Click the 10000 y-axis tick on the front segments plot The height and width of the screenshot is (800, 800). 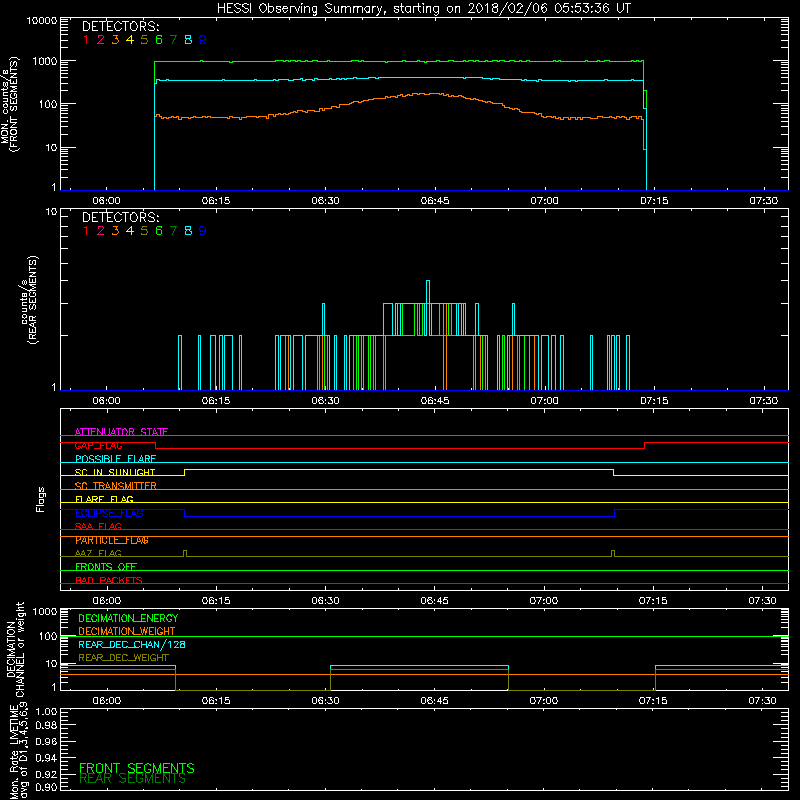(x=42, y=20)
